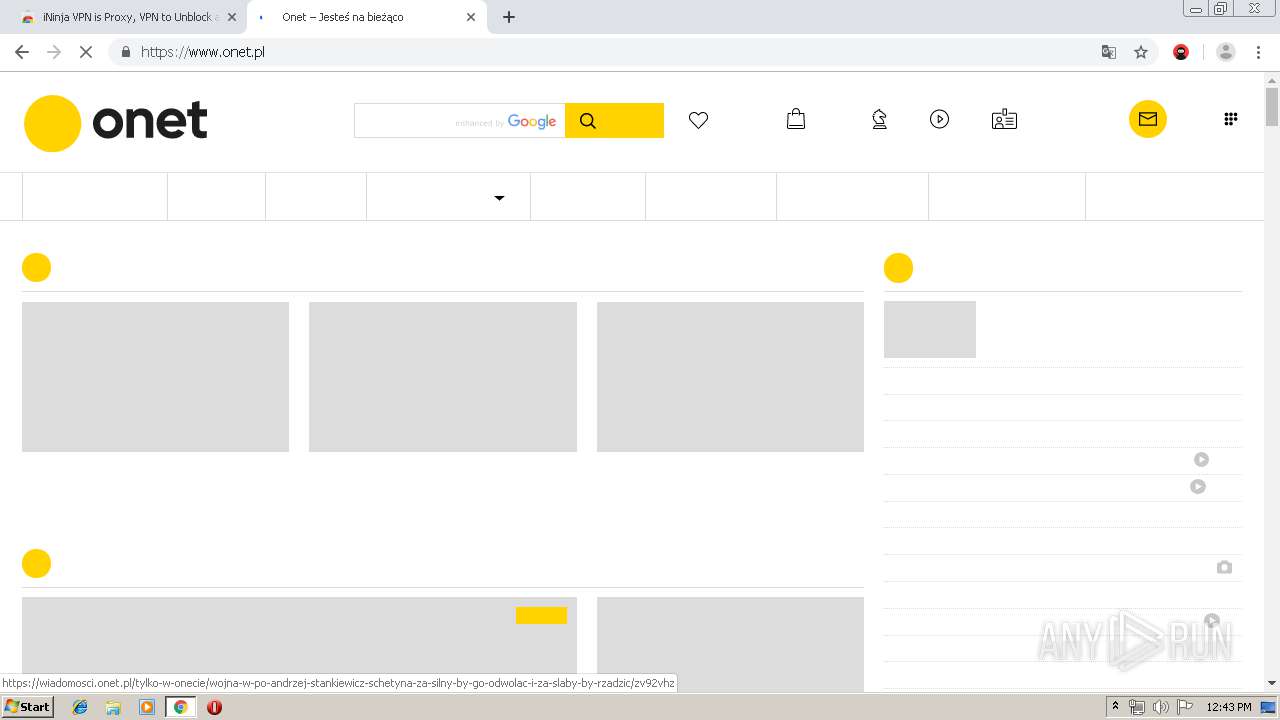Open Onet mail via yellow envelope icon
This screenshot has height=720, width=1280.
tap(1148, 119)
